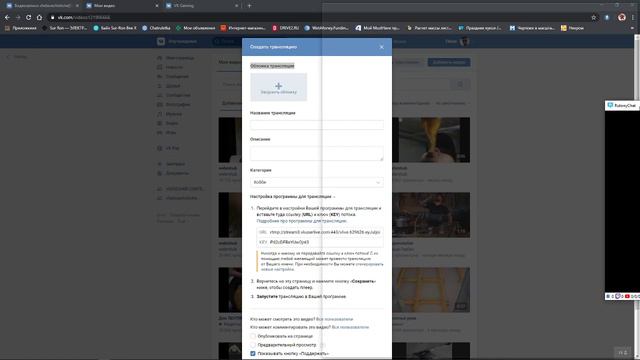
Task: Open the 'Мои объявления' bookmark
Action: (196, 28)
